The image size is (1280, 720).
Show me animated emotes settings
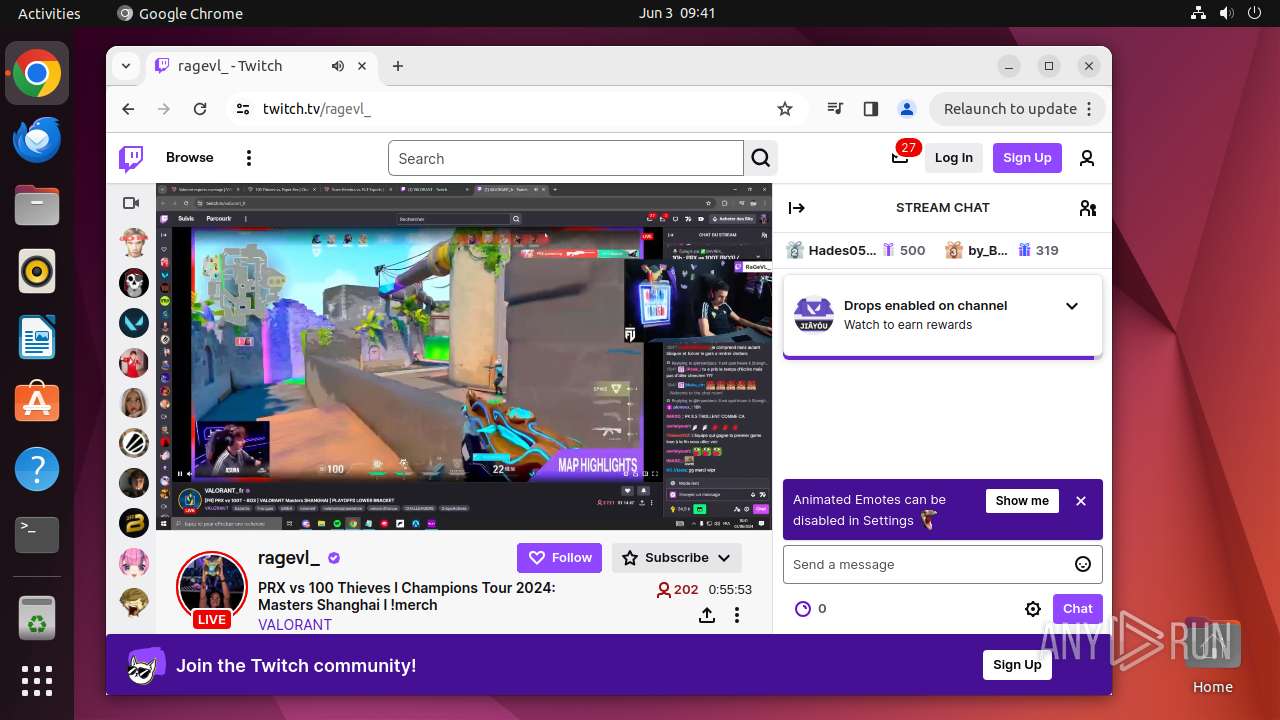(1022, 500)
